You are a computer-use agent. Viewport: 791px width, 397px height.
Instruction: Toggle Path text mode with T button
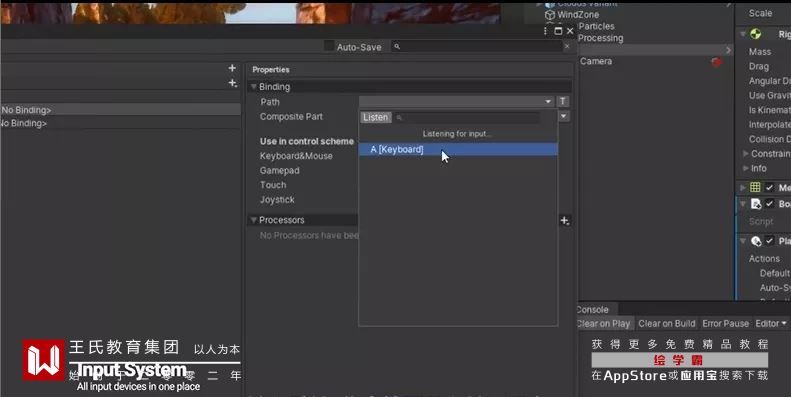click(562, 101)
